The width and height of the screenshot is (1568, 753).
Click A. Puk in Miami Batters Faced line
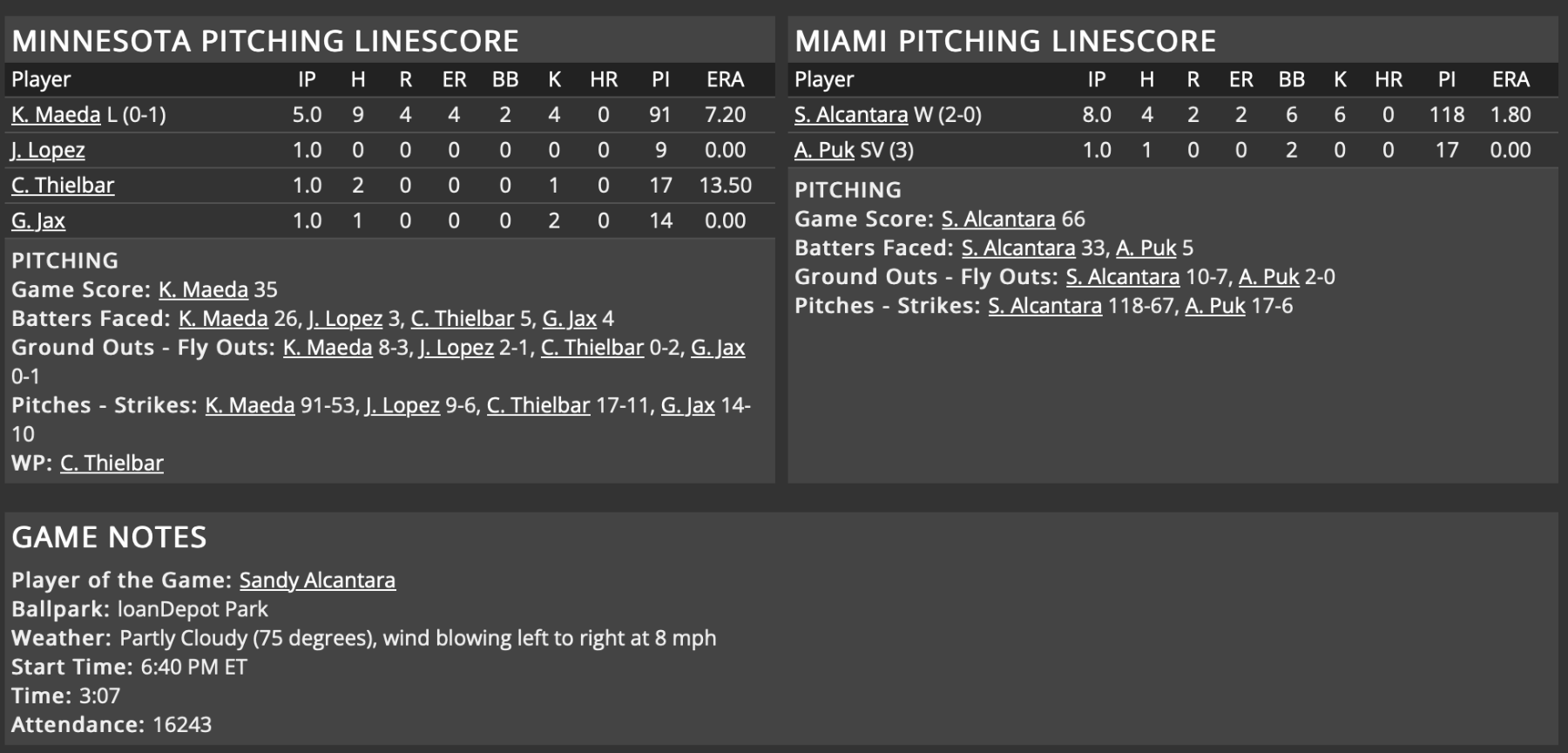pos(1146,248)
